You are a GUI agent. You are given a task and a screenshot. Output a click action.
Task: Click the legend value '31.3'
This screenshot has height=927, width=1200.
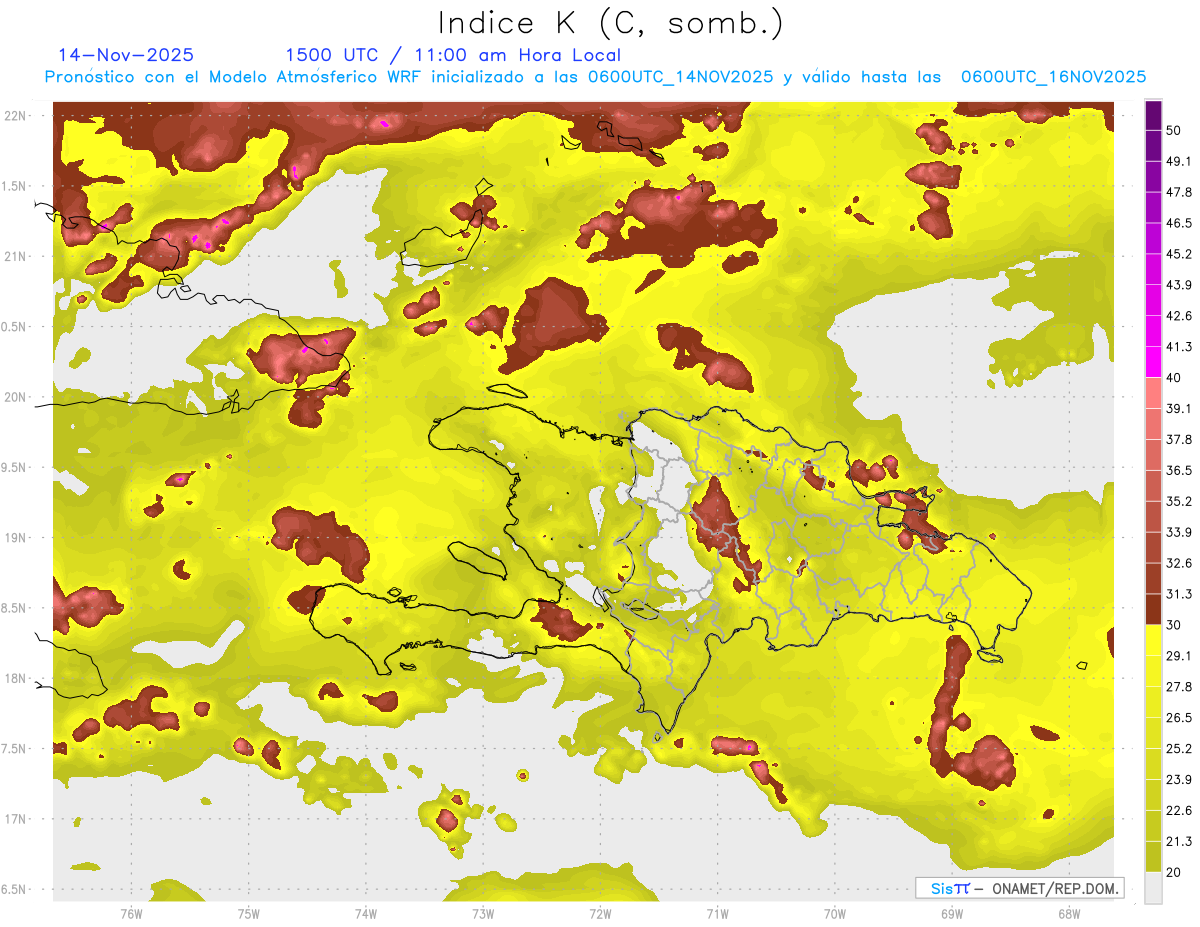tap(1179, 595)
